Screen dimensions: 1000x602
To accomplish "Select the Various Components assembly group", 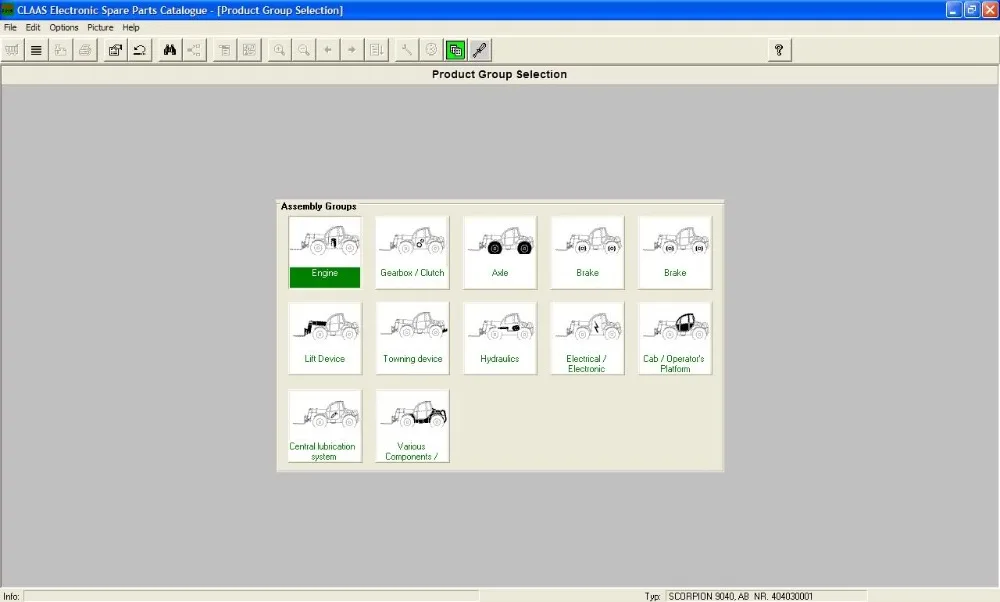I will point(413,426).
